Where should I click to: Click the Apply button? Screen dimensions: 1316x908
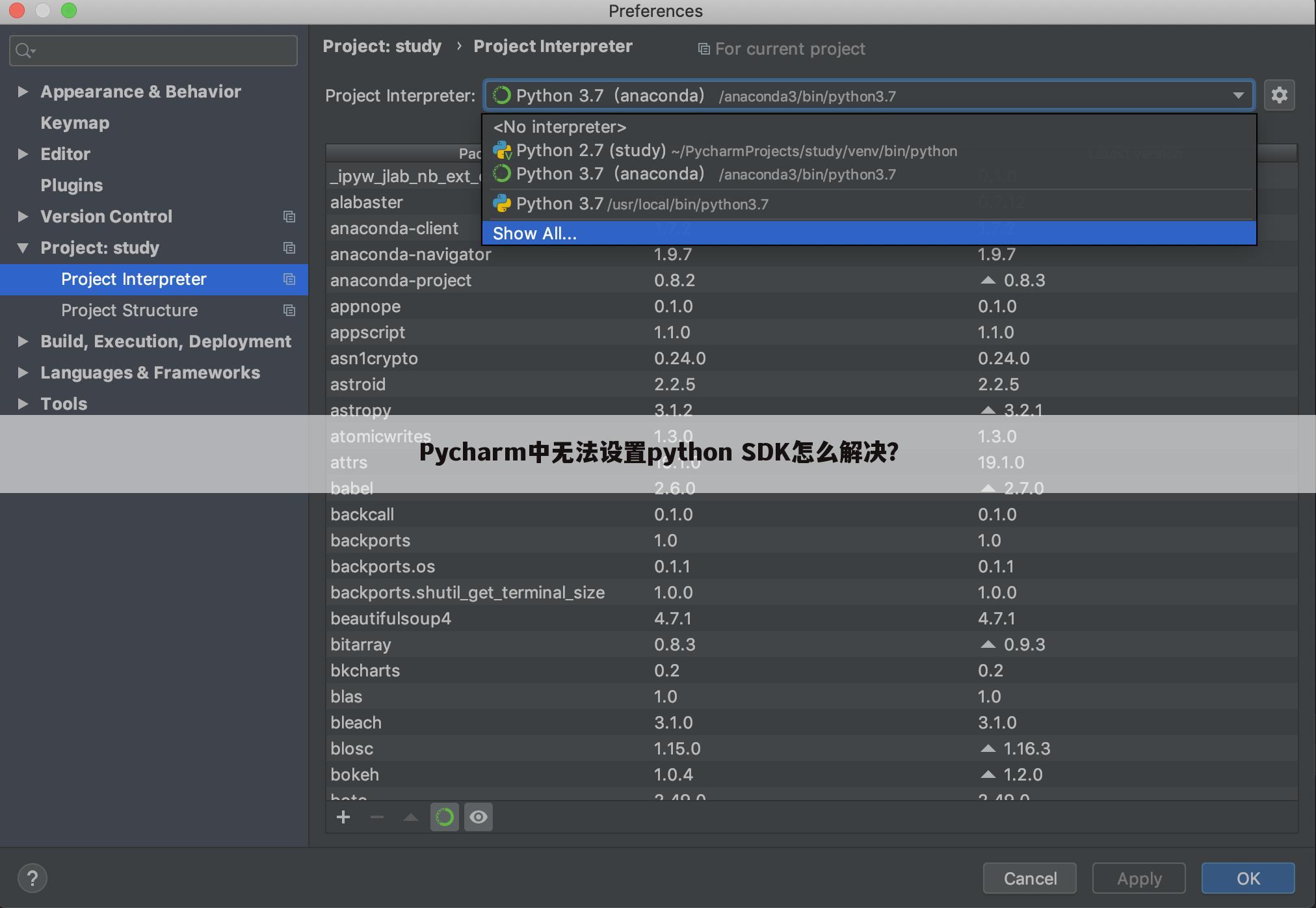[1139, 878]
